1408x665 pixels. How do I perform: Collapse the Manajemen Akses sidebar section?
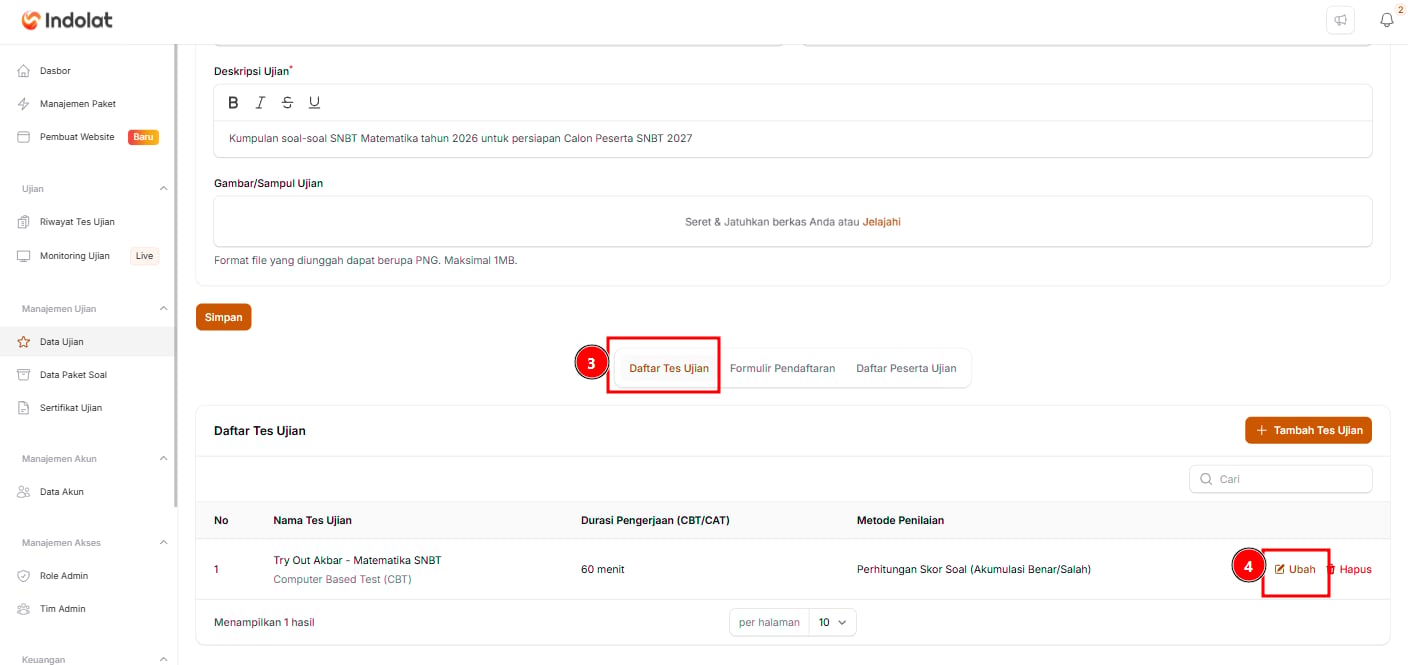[164, 543]
